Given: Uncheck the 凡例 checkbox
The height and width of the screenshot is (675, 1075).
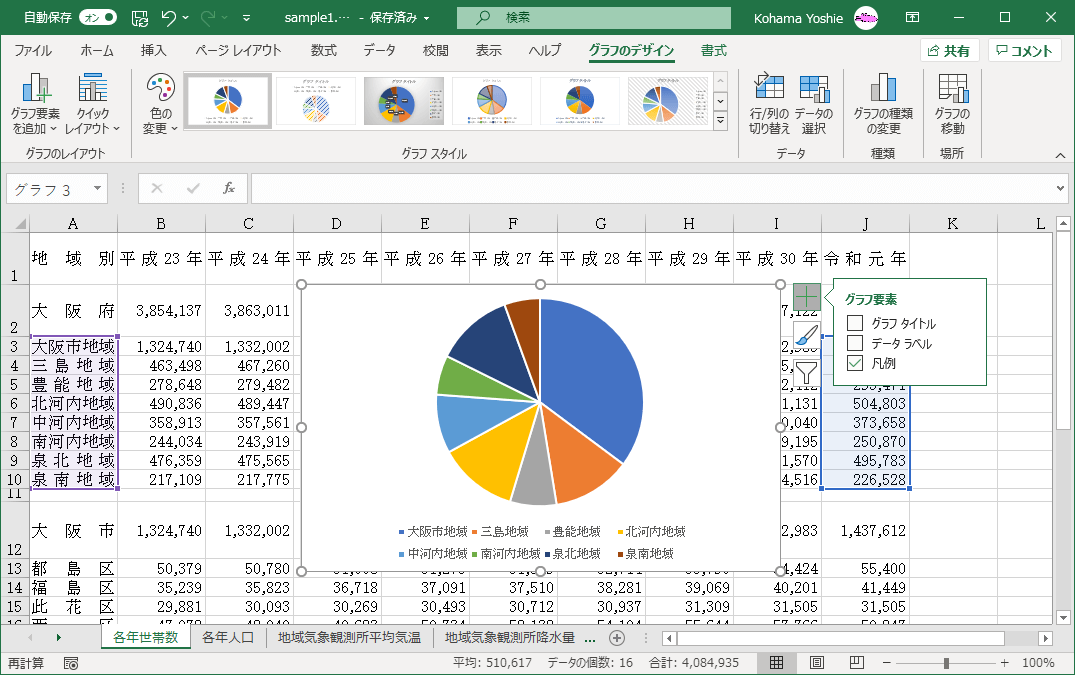Looking at the screenshot, I should click(x=855, y=363).
